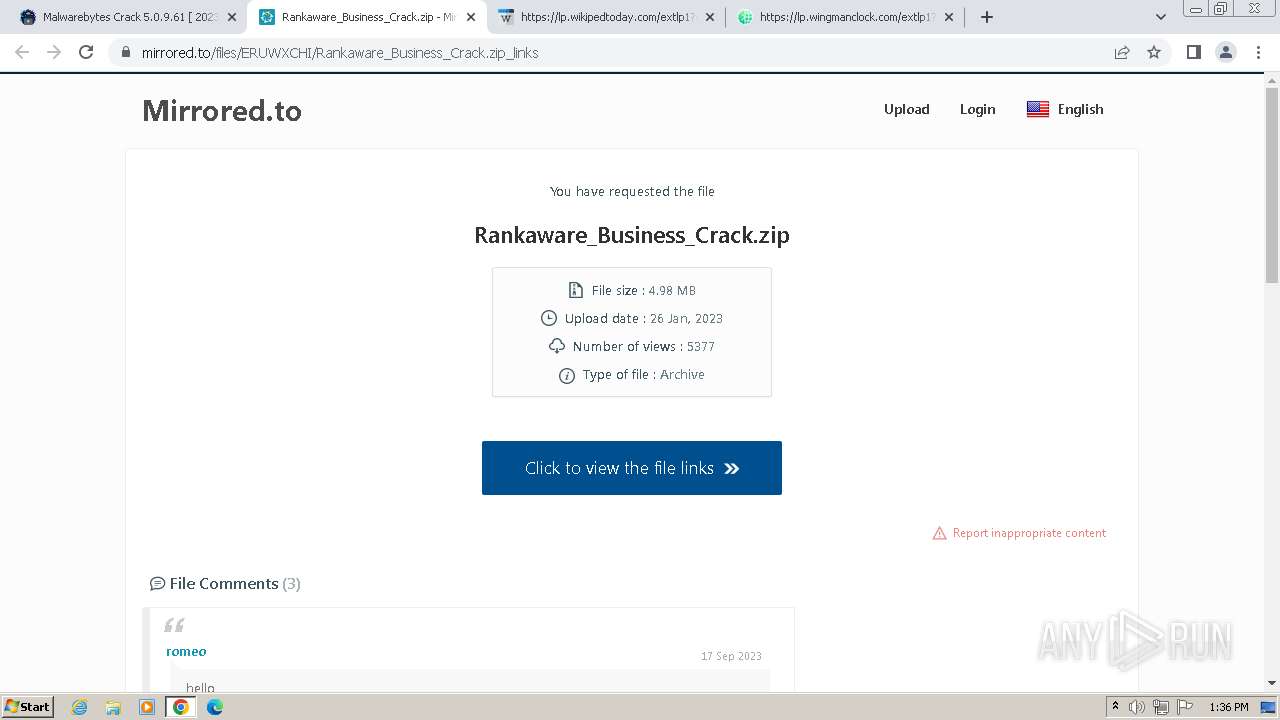
Task: Click to view the file links button
Action: point(632,468)
